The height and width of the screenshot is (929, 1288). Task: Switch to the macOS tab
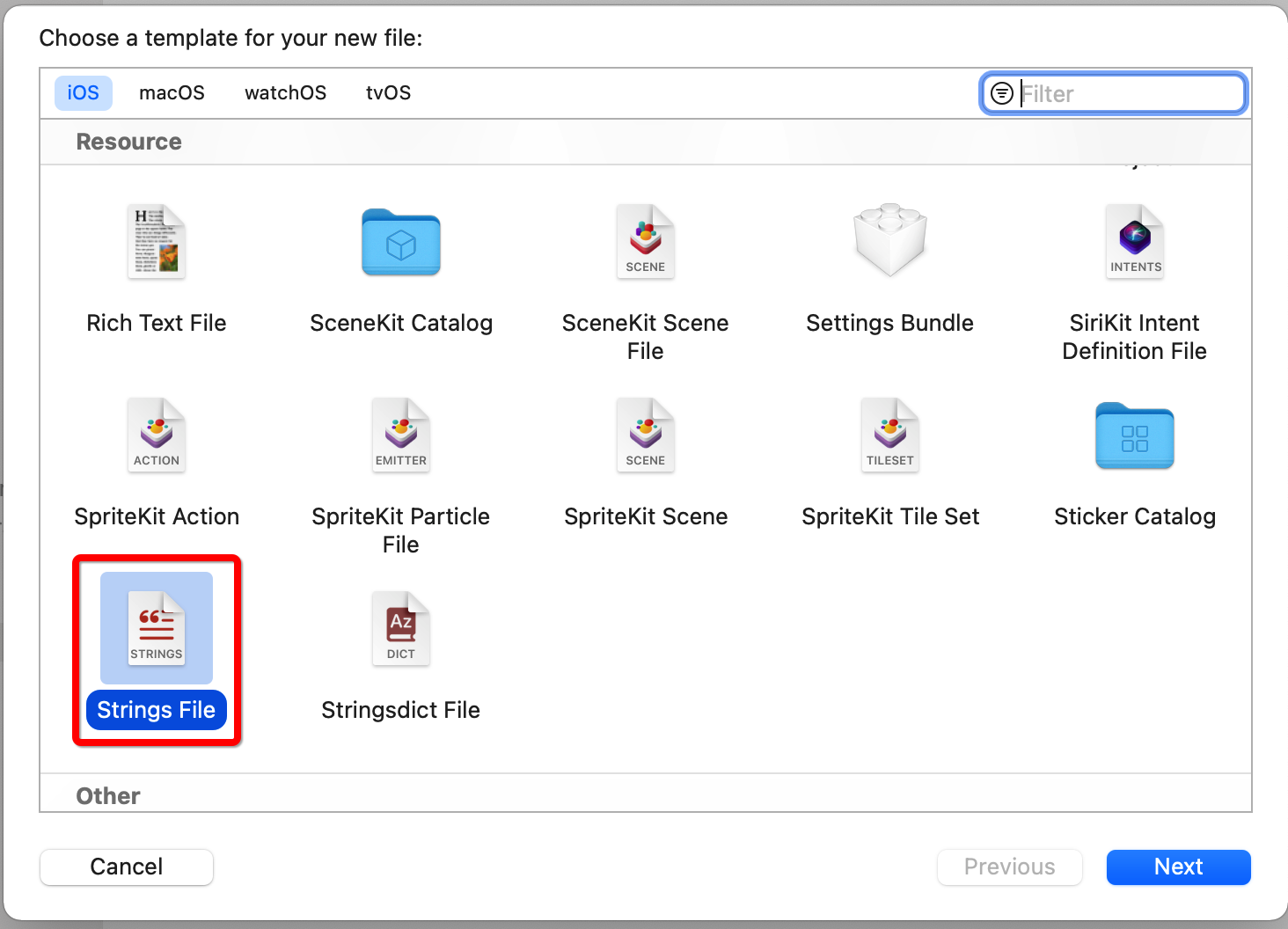[x=172, y=92]
